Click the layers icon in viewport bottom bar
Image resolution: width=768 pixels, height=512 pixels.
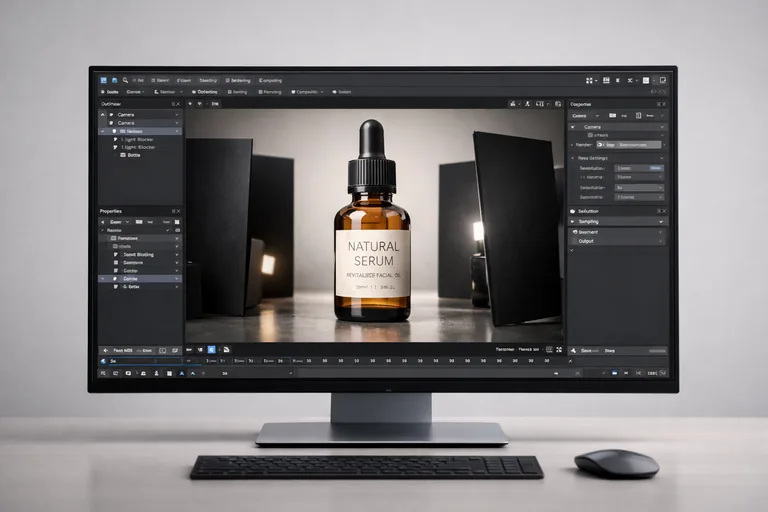click(226, 350)
